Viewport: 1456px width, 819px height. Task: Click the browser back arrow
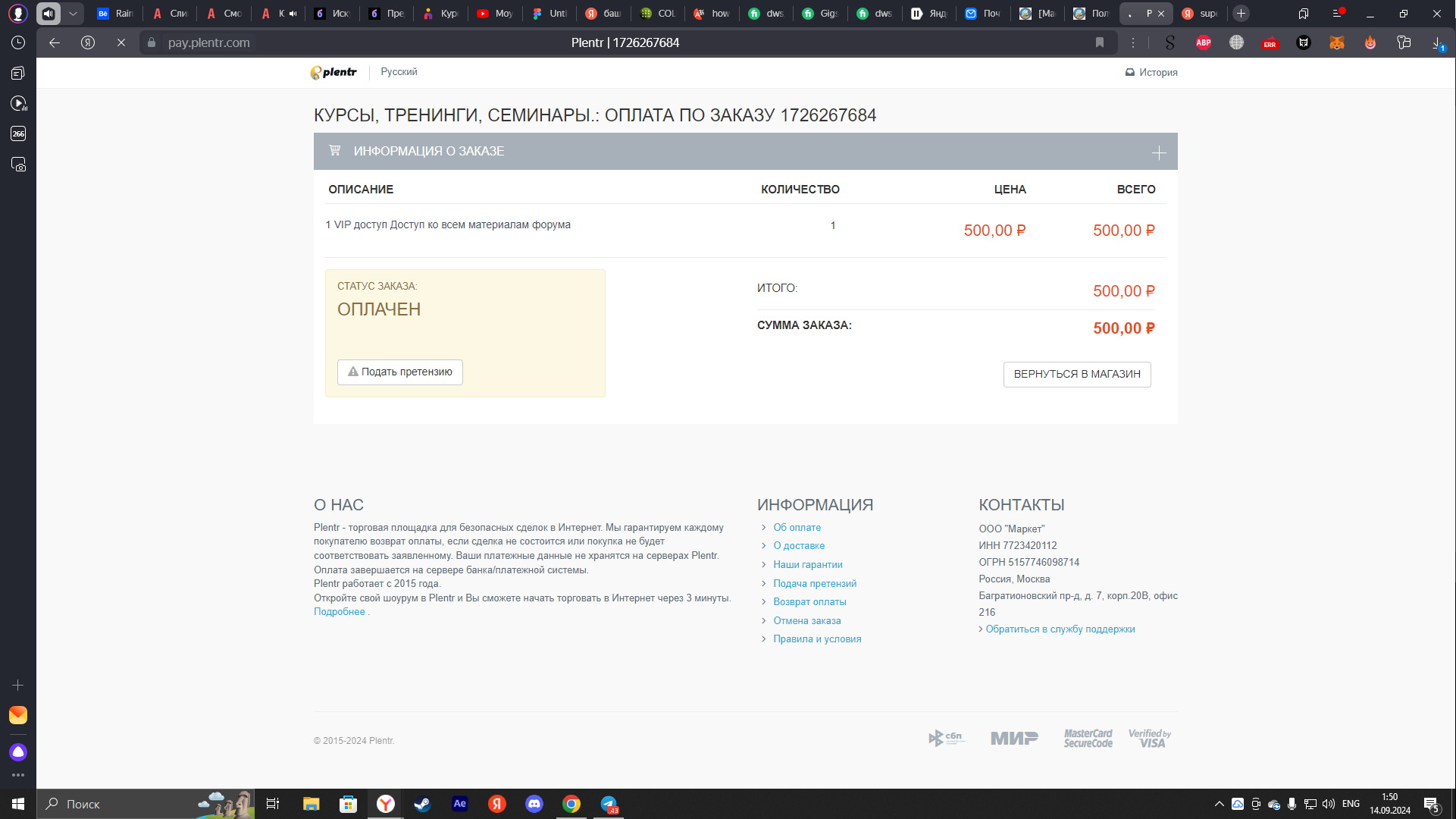point(55,42)
